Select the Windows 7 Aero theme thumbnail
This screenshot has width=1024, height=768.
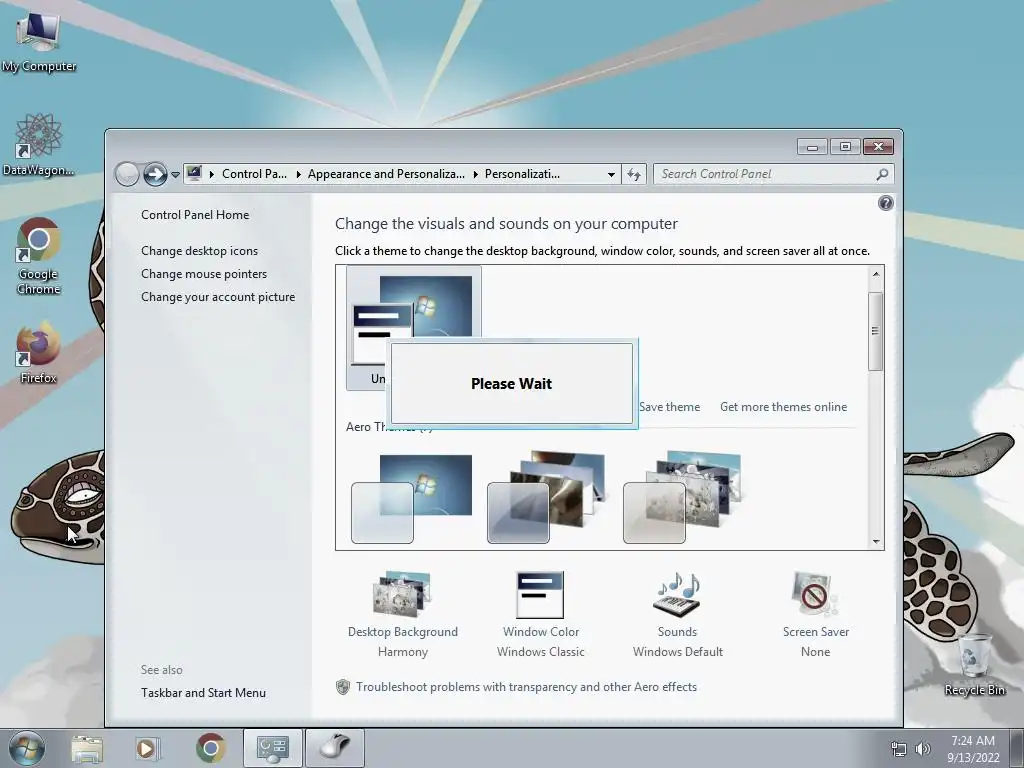pyautogui.click(x=412, y=498)
